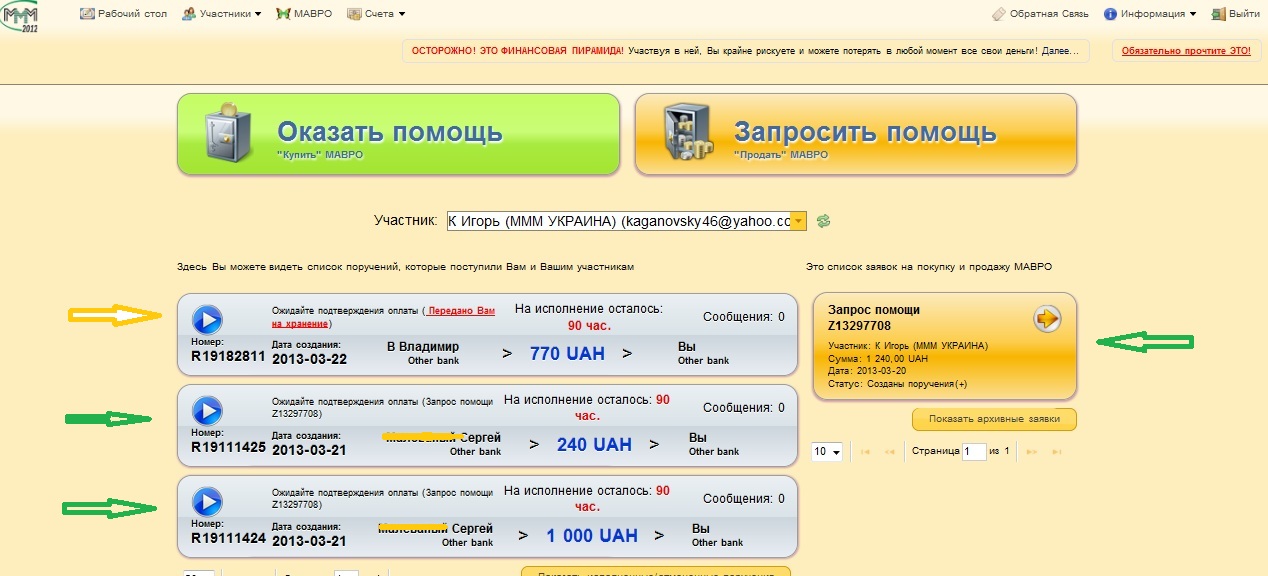Expand the Счета menu
Viewport: 1268px width, 576px height.
[x=376, y=14]
